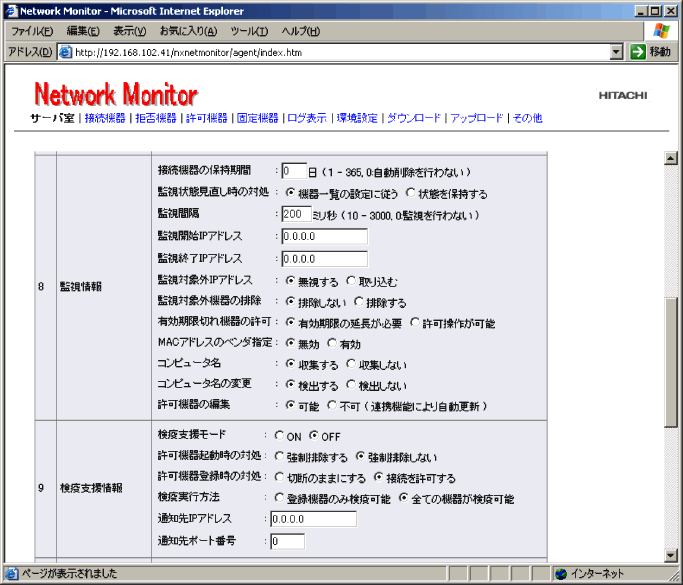
Task: Turn 検疫支援モード OFF
Action: click(x=313, y=435)
